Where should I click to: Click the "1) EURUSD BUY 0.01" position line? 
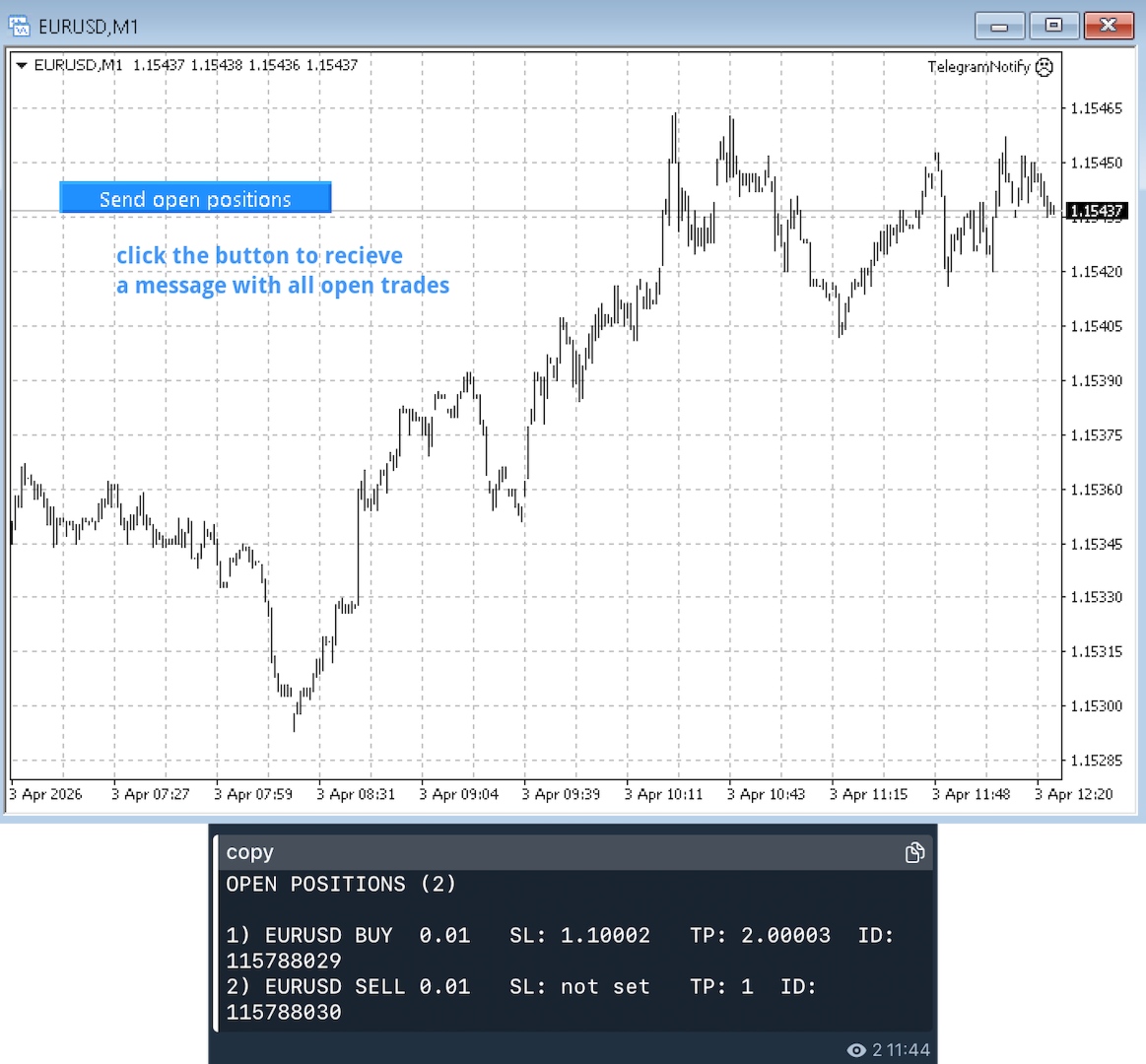pyautogui.click(x=348, y=935)
